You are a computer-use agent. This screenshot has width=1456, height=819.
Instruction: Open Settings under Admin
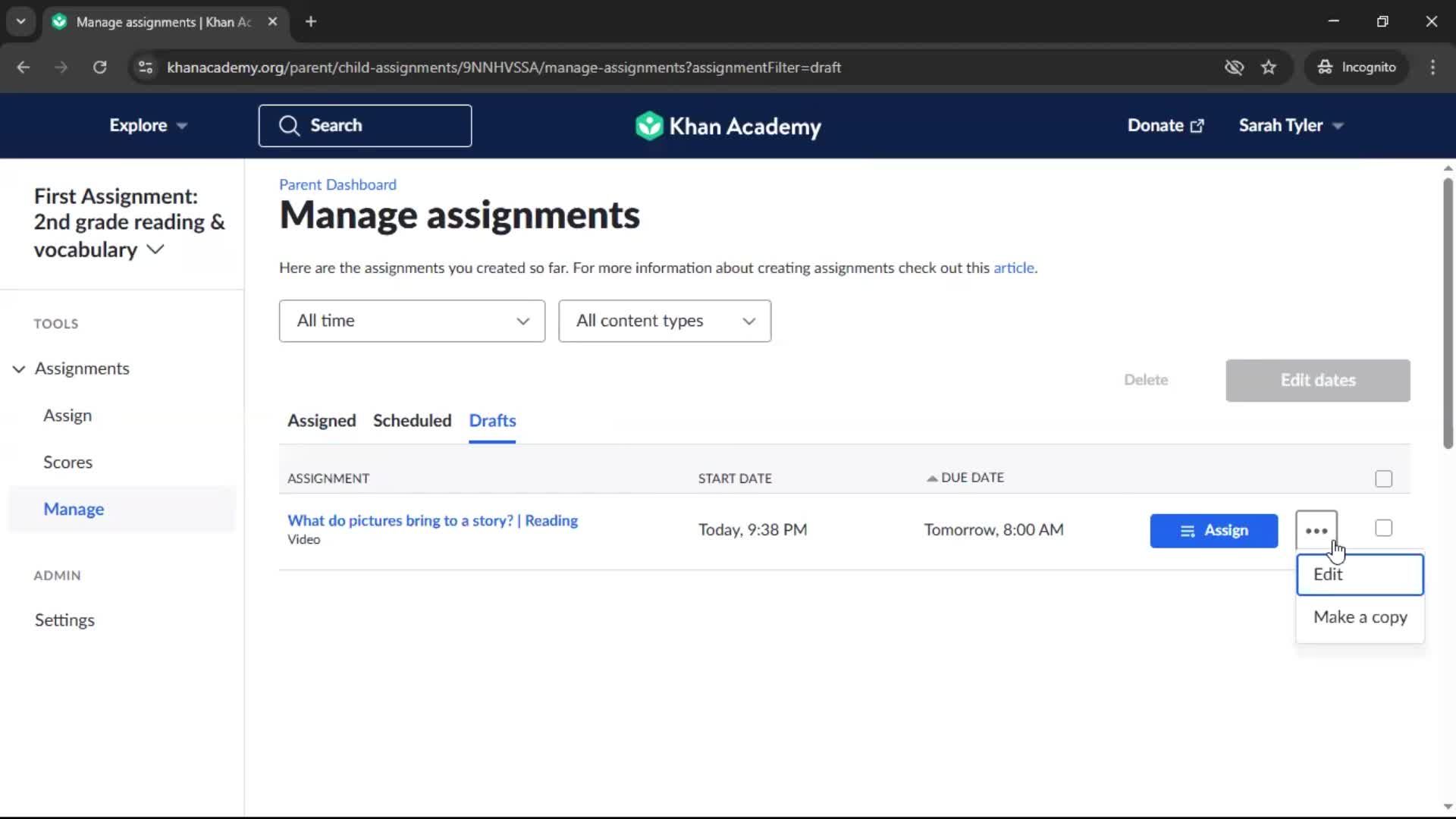64,620
